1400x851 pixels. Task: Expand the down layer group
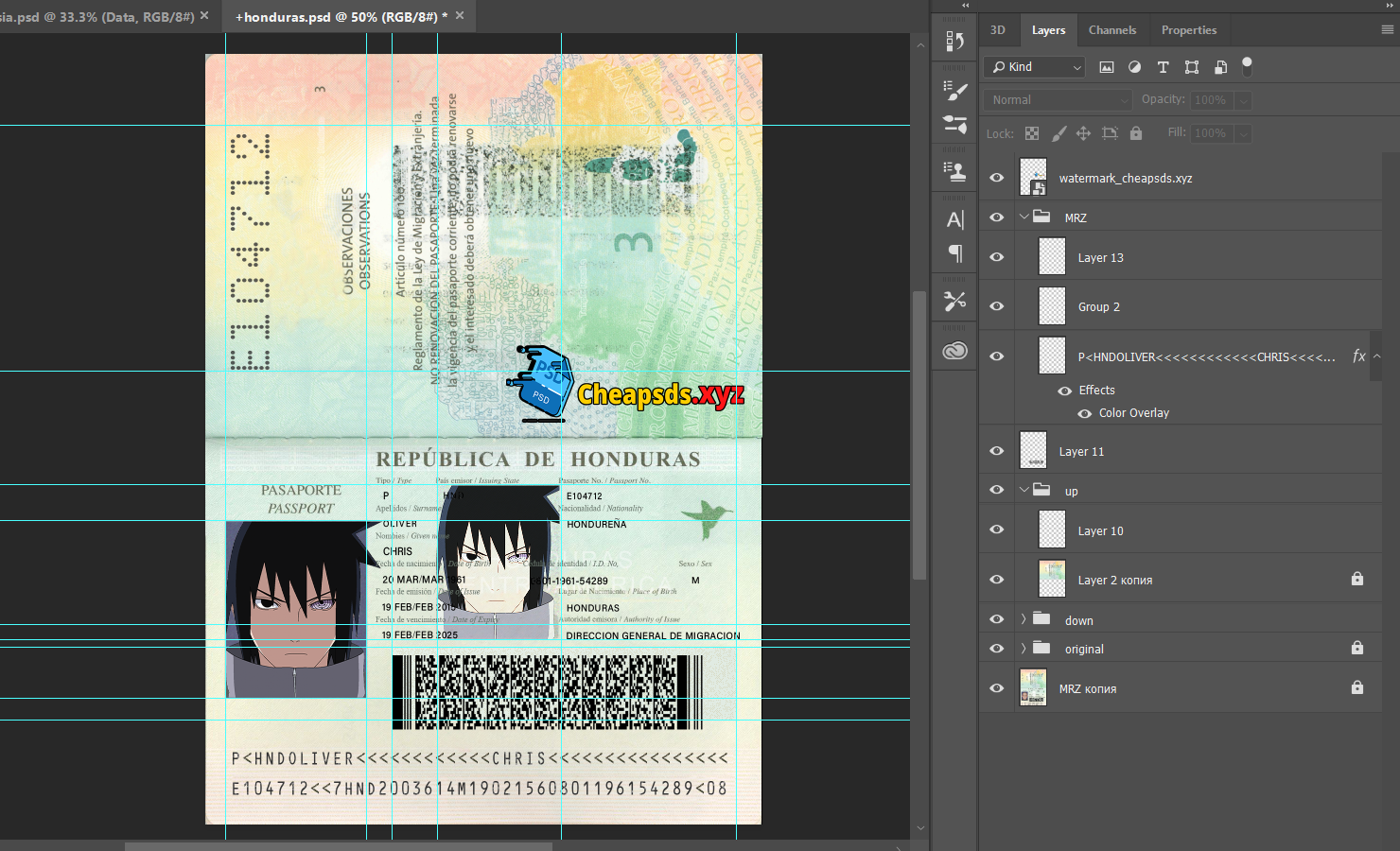1024,619
